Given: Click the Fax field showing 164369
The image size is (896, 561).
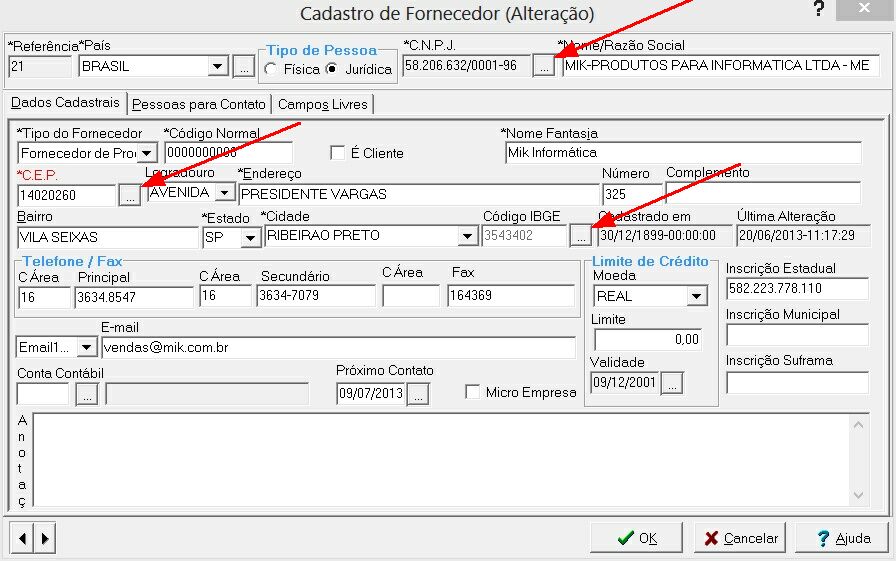Looking at the screenshot, I should [511, 295].
